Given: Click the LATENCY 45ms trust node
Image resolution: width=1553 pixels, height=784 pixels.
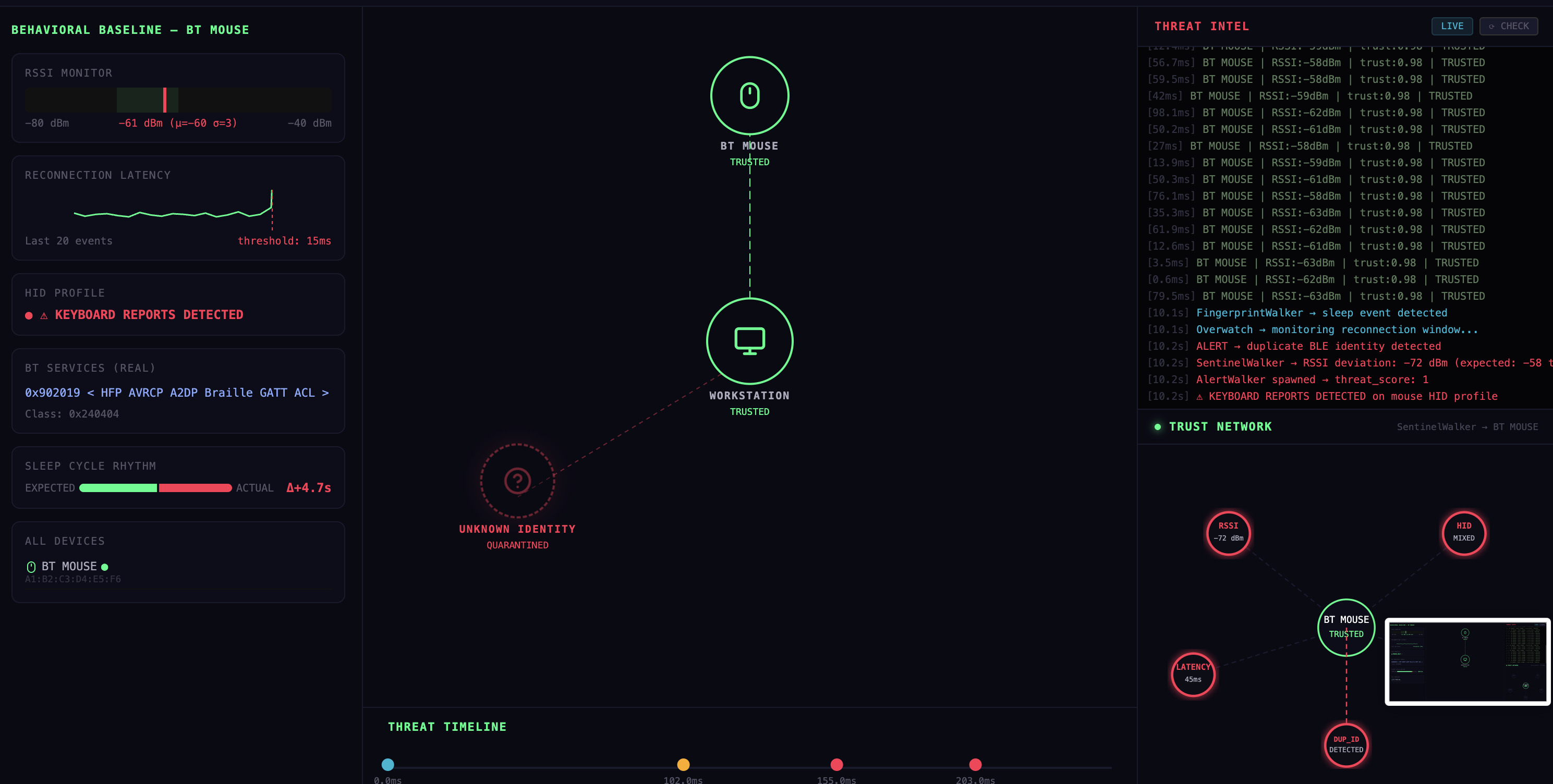Looking at the screenshot, I should point(1193,673).
